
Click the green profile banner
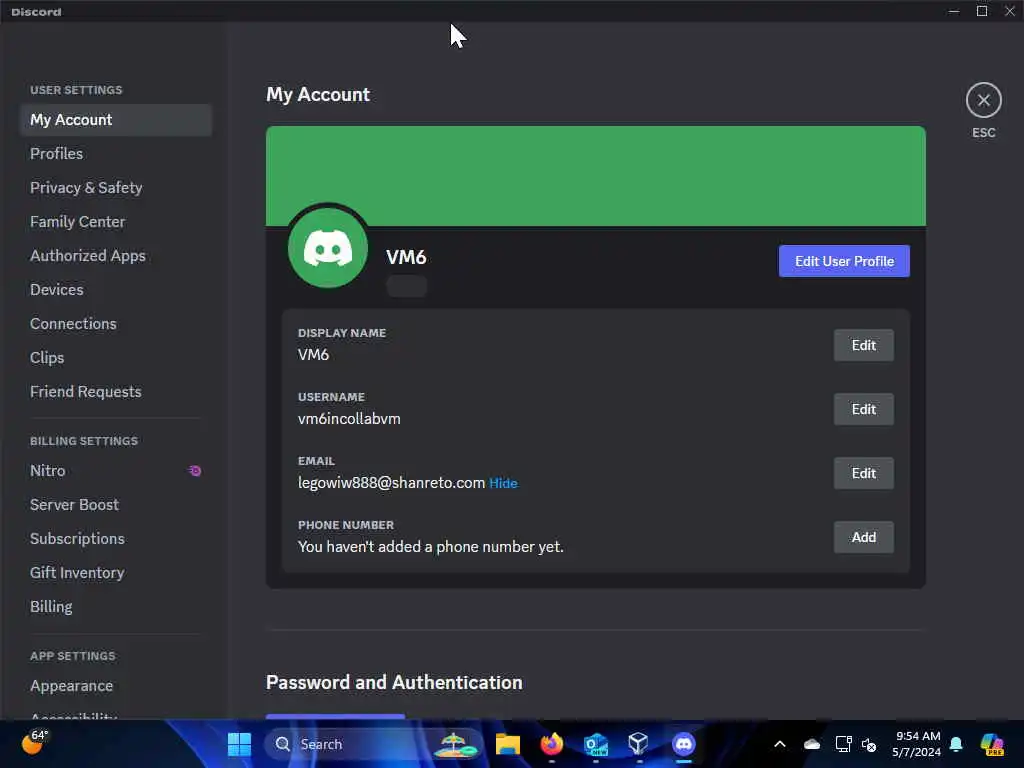[596, 176]
